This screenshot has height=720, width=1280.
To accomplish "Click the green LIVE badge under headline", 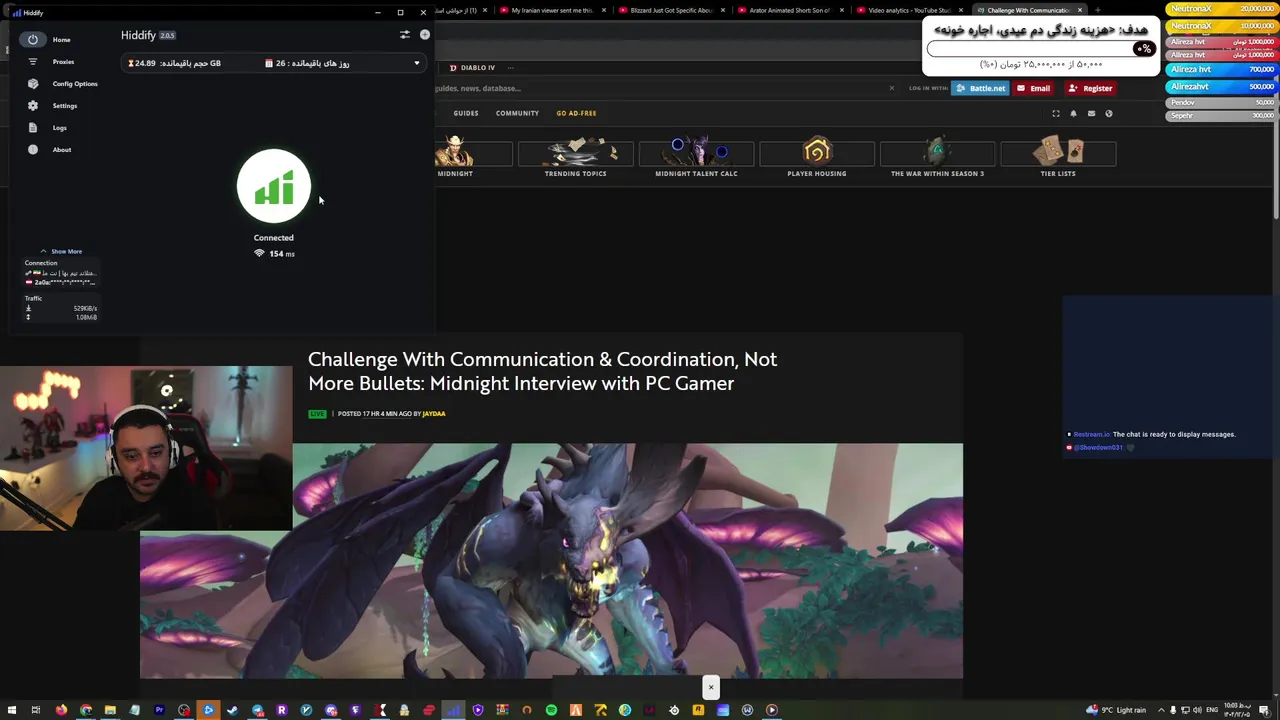I will [x=317, y=414].
